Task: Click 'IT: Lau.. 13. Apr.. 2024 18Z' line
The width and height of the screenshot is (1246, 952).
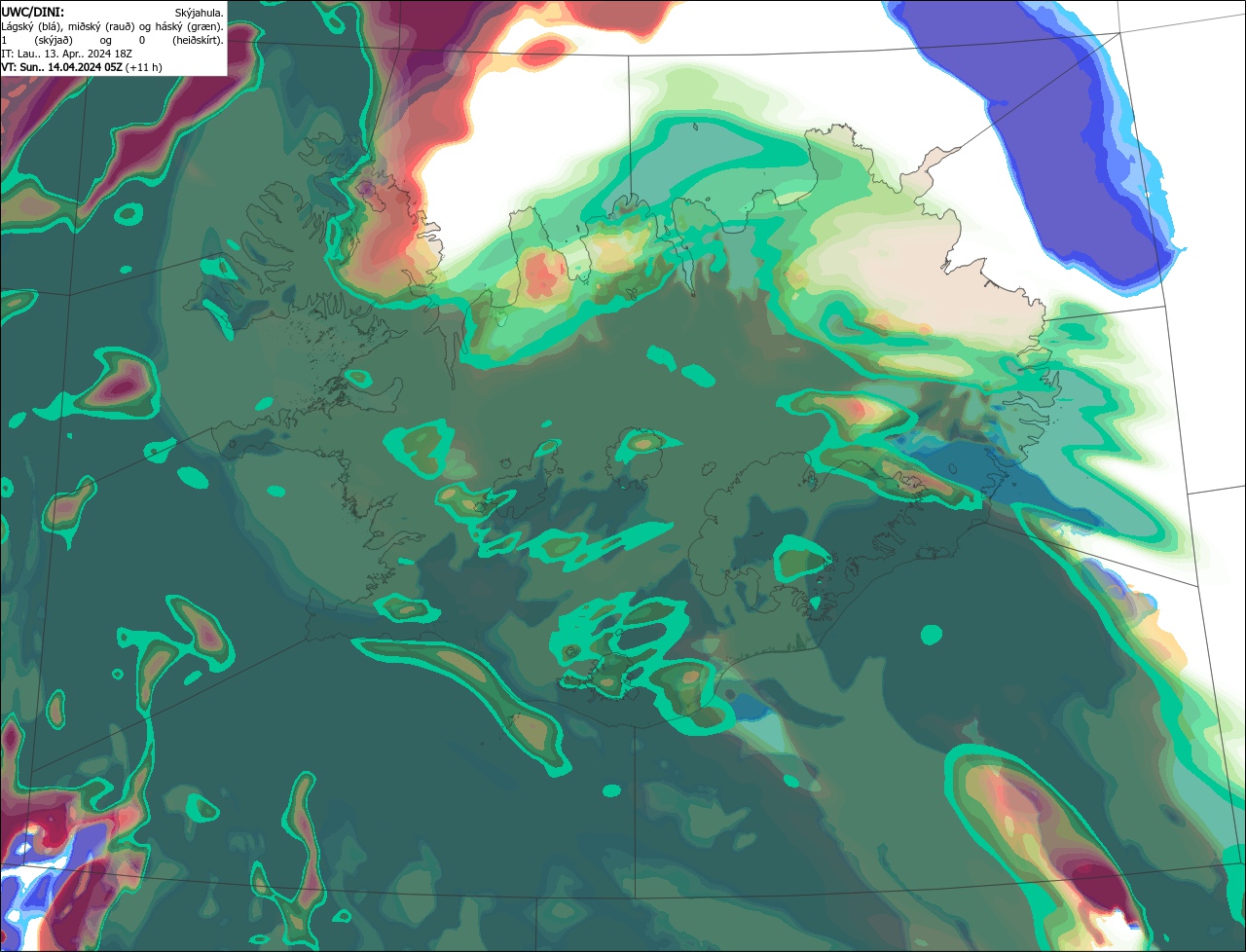Action: pyautogui.click(x=66, y=54)
